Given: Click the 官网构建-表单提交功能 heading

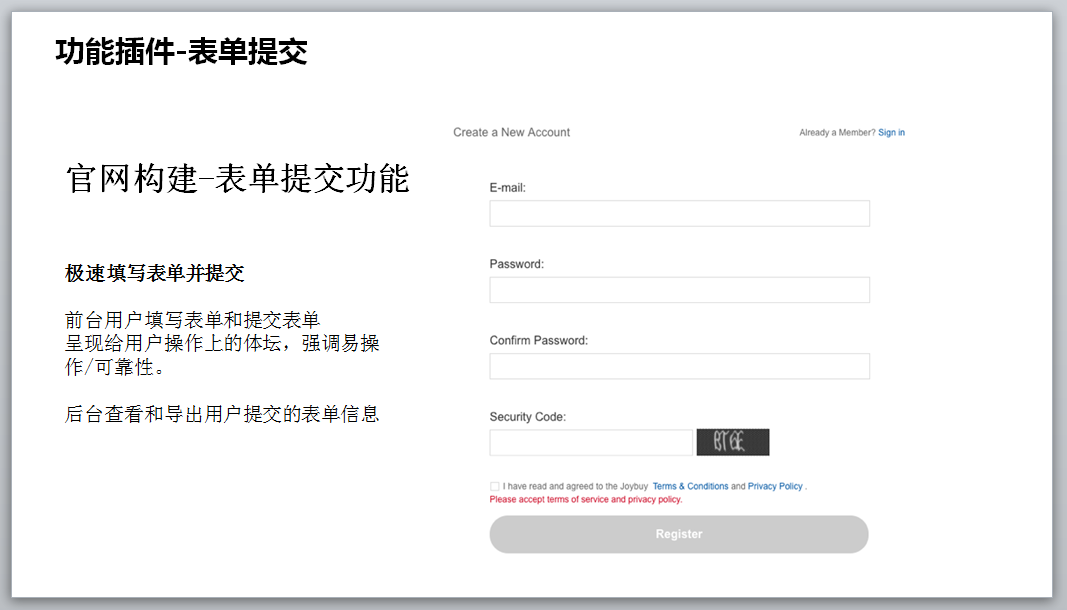Looking at the screenshot, I should point(238,179).
